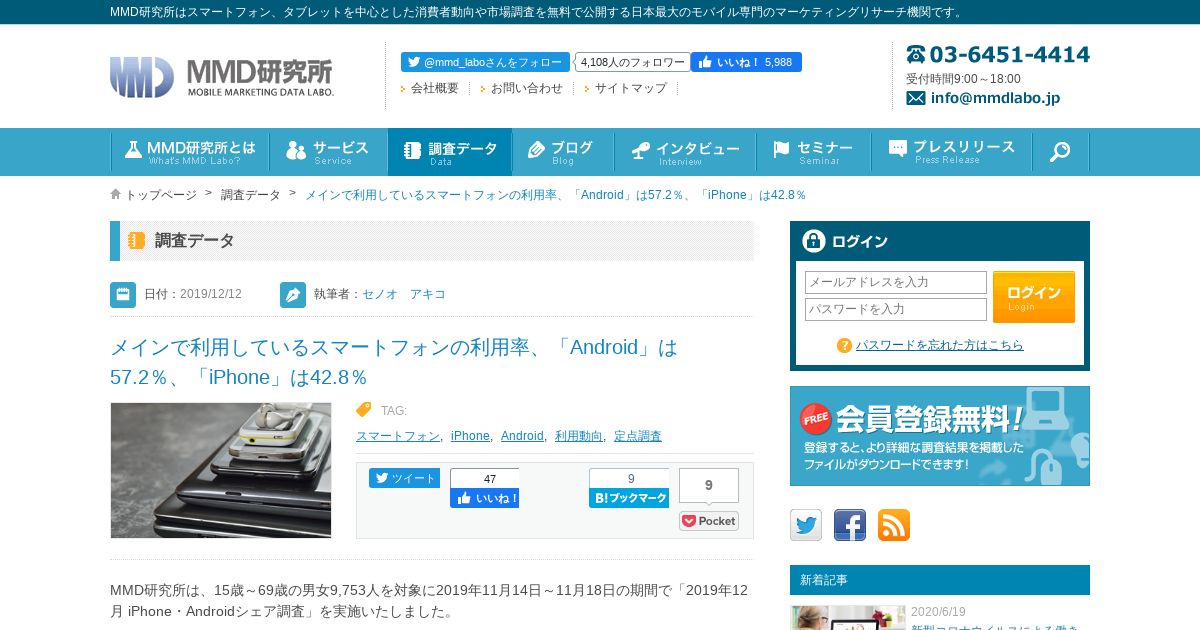
Task: Select the iPhone tag
Action: click(470, 436)
